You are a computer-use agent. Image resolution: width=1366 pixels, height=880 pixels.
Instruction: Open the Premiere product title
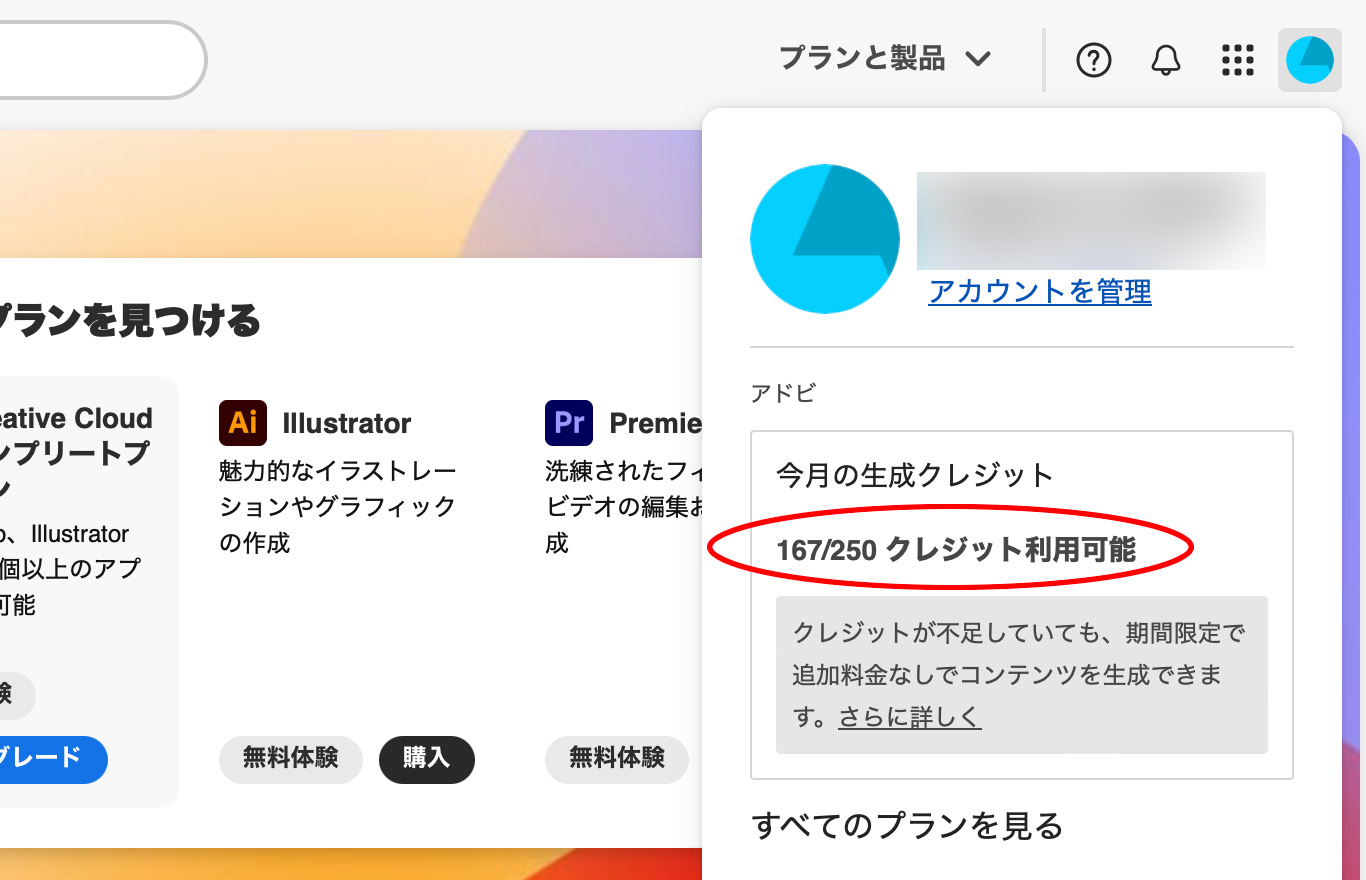coord(655,423)
